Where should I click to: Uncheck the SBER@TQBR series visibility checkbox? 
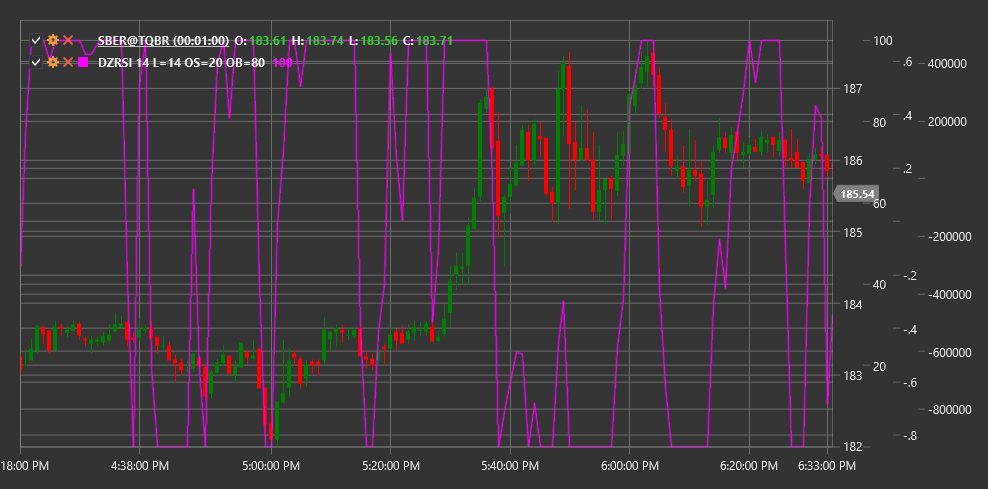37,41
